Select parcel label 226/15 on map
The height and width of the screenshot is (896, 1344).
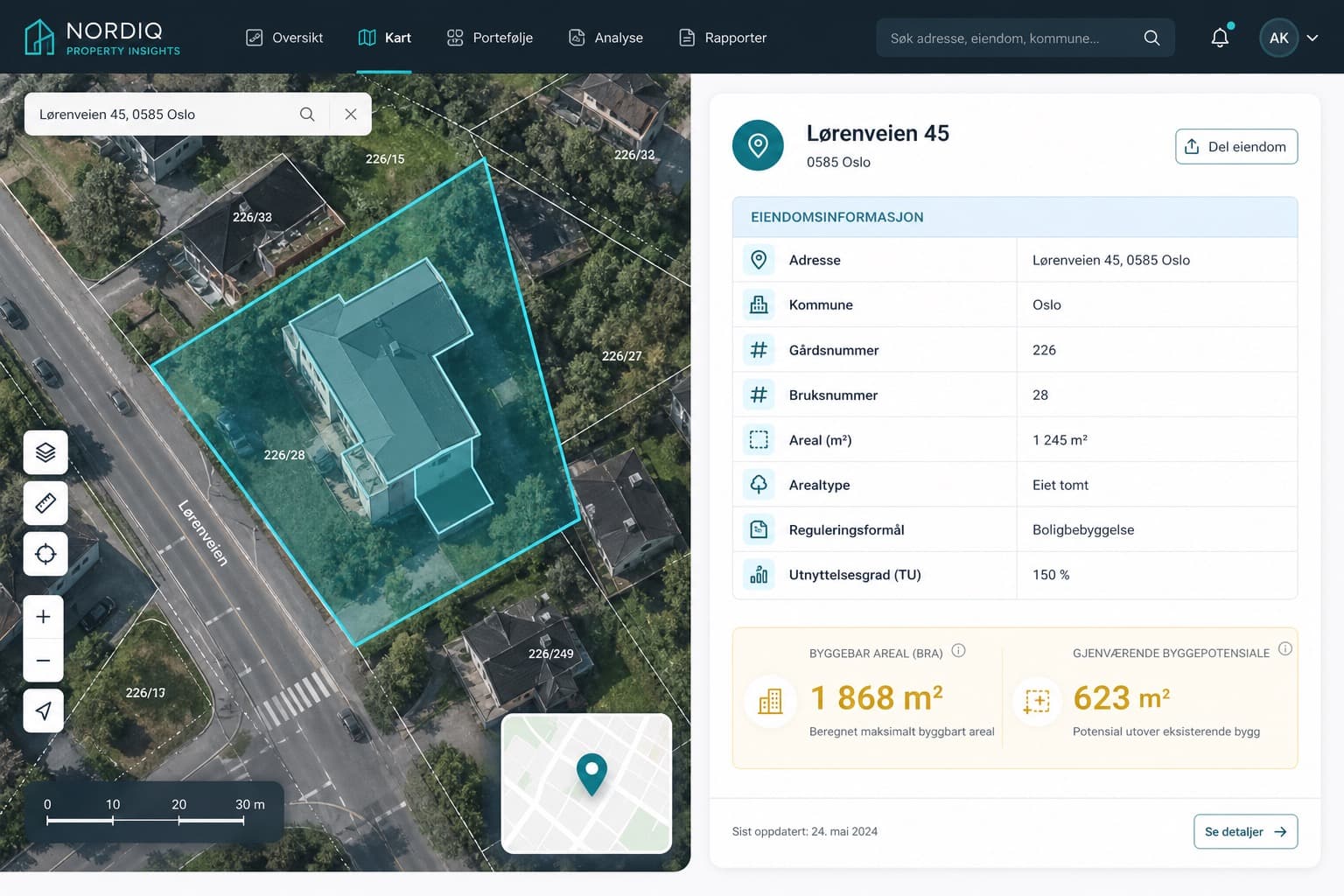pyautogui.click(x=385, y=159)
